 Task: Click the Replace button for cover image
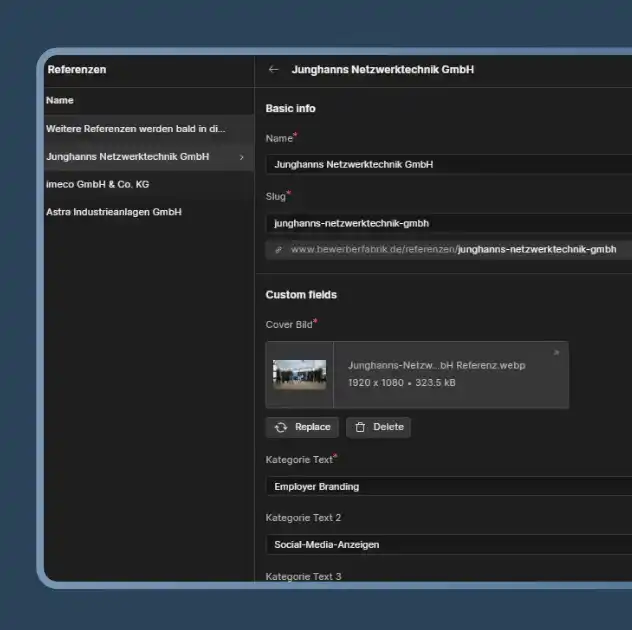(x=302, y=427)
